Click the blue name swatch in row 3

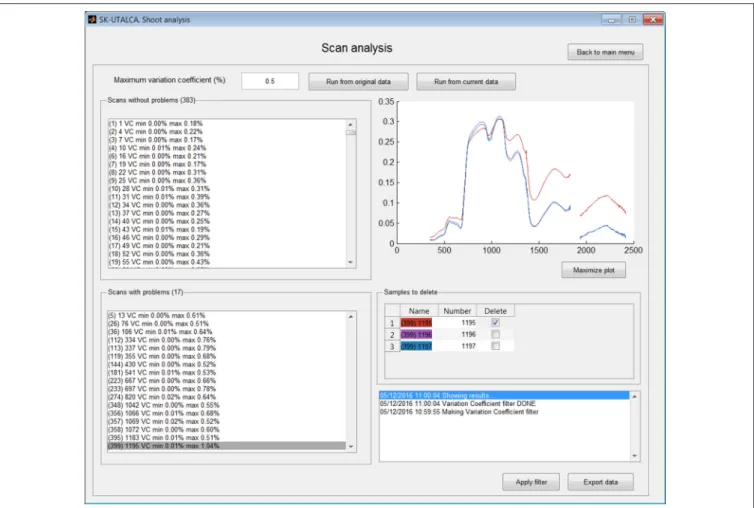pyautogui.click(x=416, y=346)
